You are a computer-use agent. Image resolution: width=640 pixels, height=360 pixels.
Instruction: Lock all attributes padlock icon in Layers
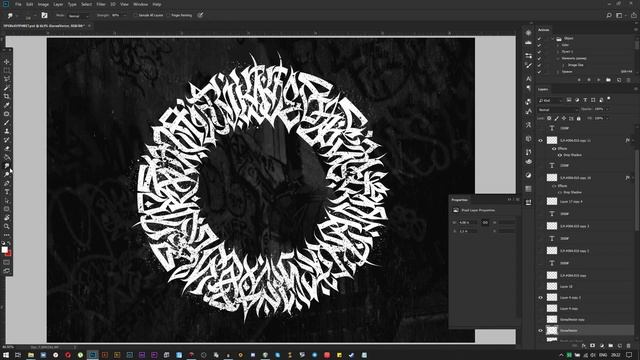[x=578, y=118]
